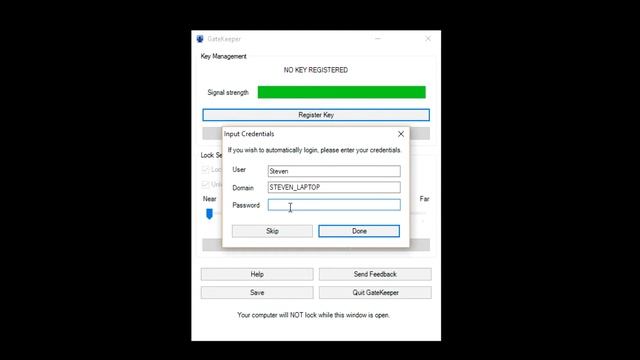This screenshot has height=360, width=640.
Task: Open Help in GateKeeper window
Action: (257, 274)
